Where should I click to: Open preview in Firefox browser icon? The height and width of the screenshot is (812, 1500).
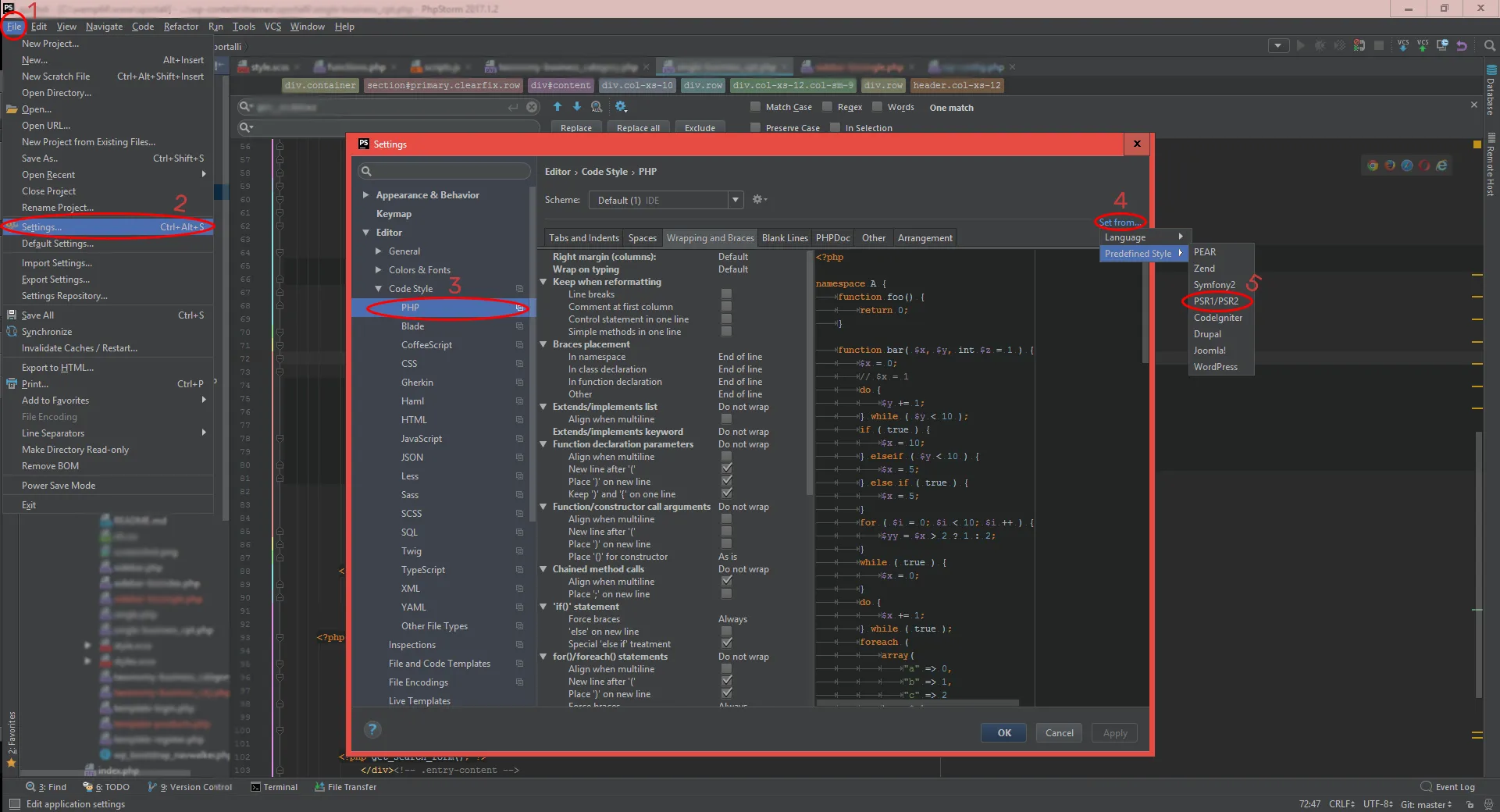1390,166
